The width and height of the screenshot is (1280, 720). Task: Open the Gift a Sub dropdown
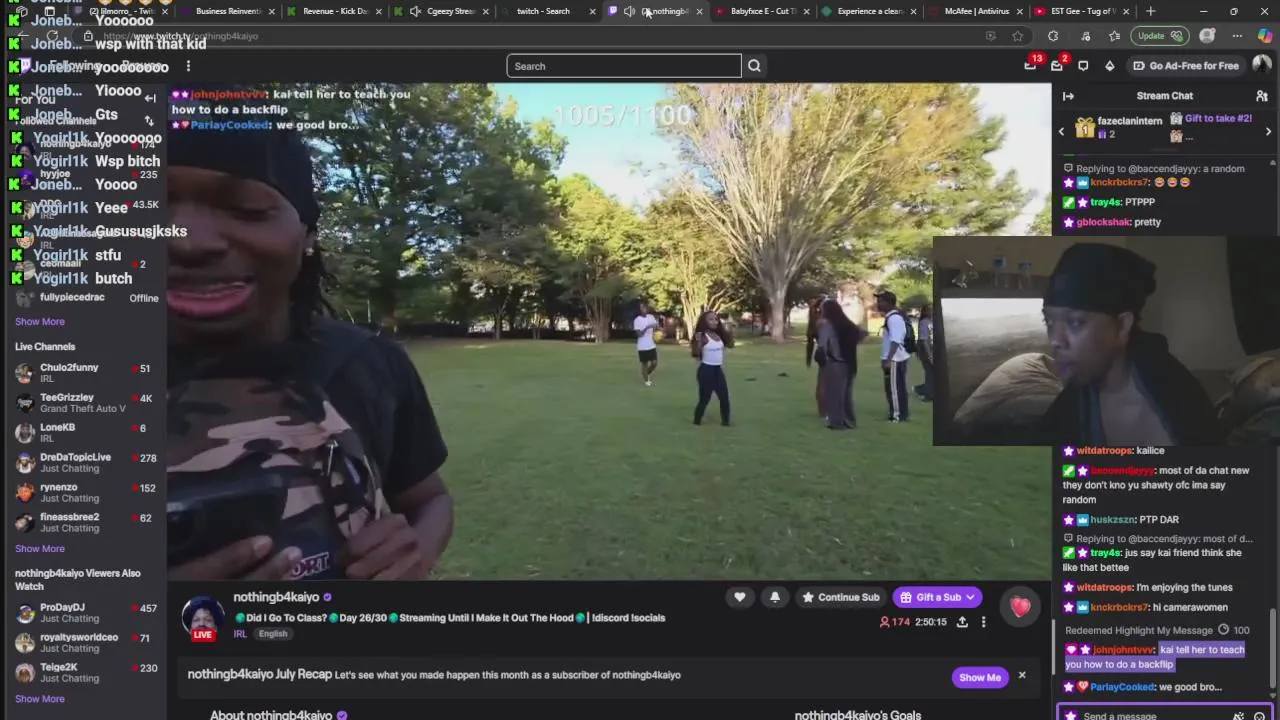(x=937, y=597)
